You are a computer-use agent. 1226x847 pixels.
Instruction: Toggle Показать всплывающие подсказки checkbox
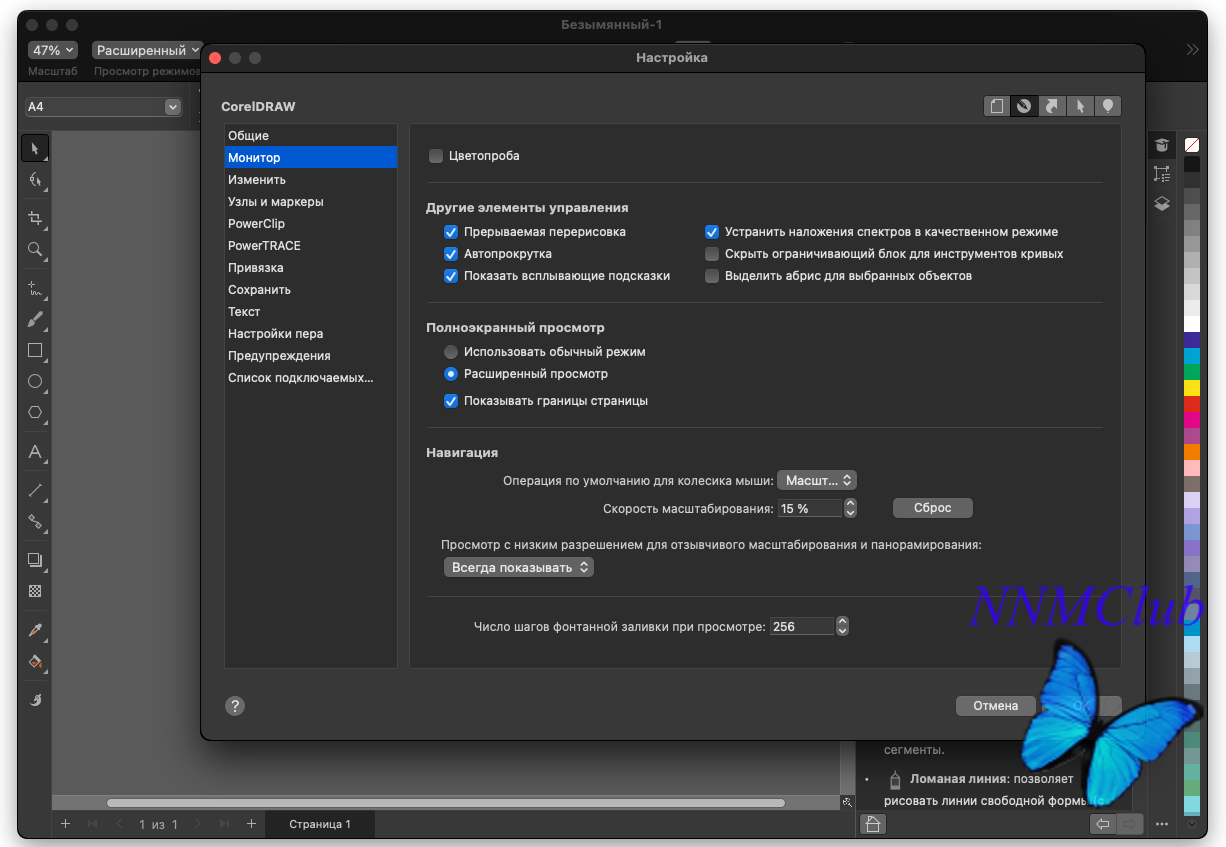(x=451, y=276)
